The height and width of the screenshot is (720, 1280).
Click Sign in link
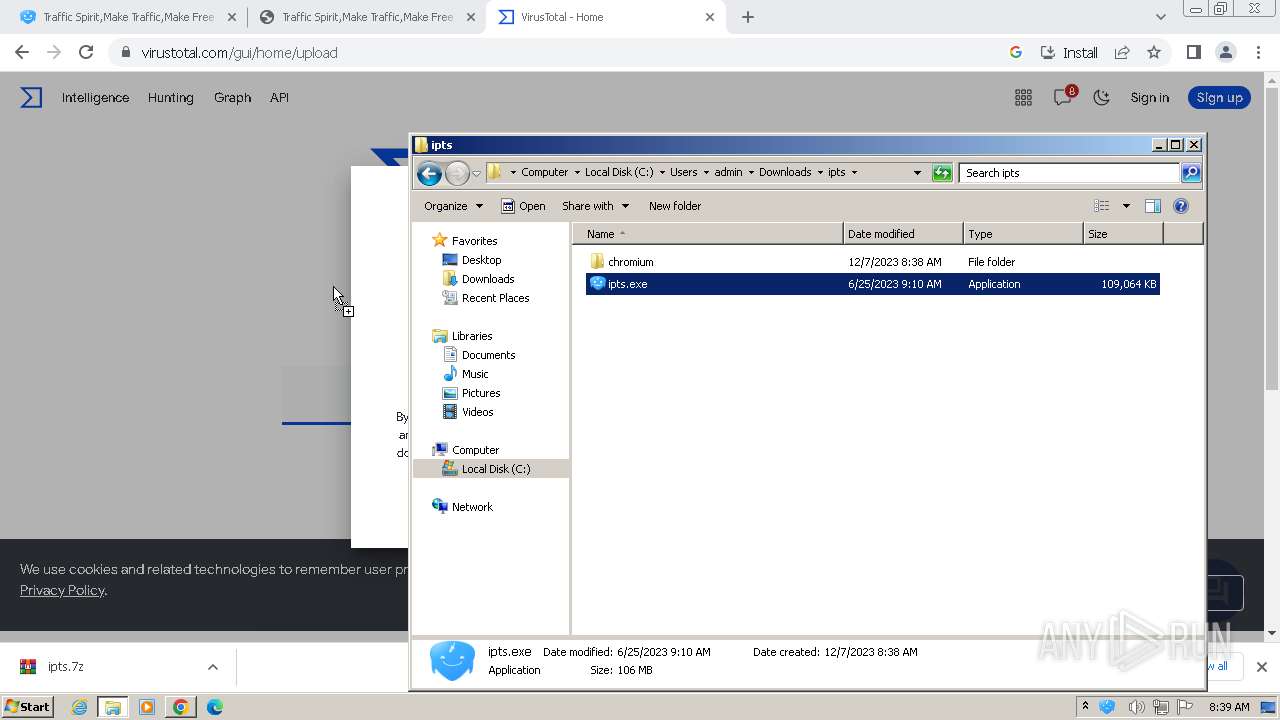pyautogui.click(x=1150, y=97)
